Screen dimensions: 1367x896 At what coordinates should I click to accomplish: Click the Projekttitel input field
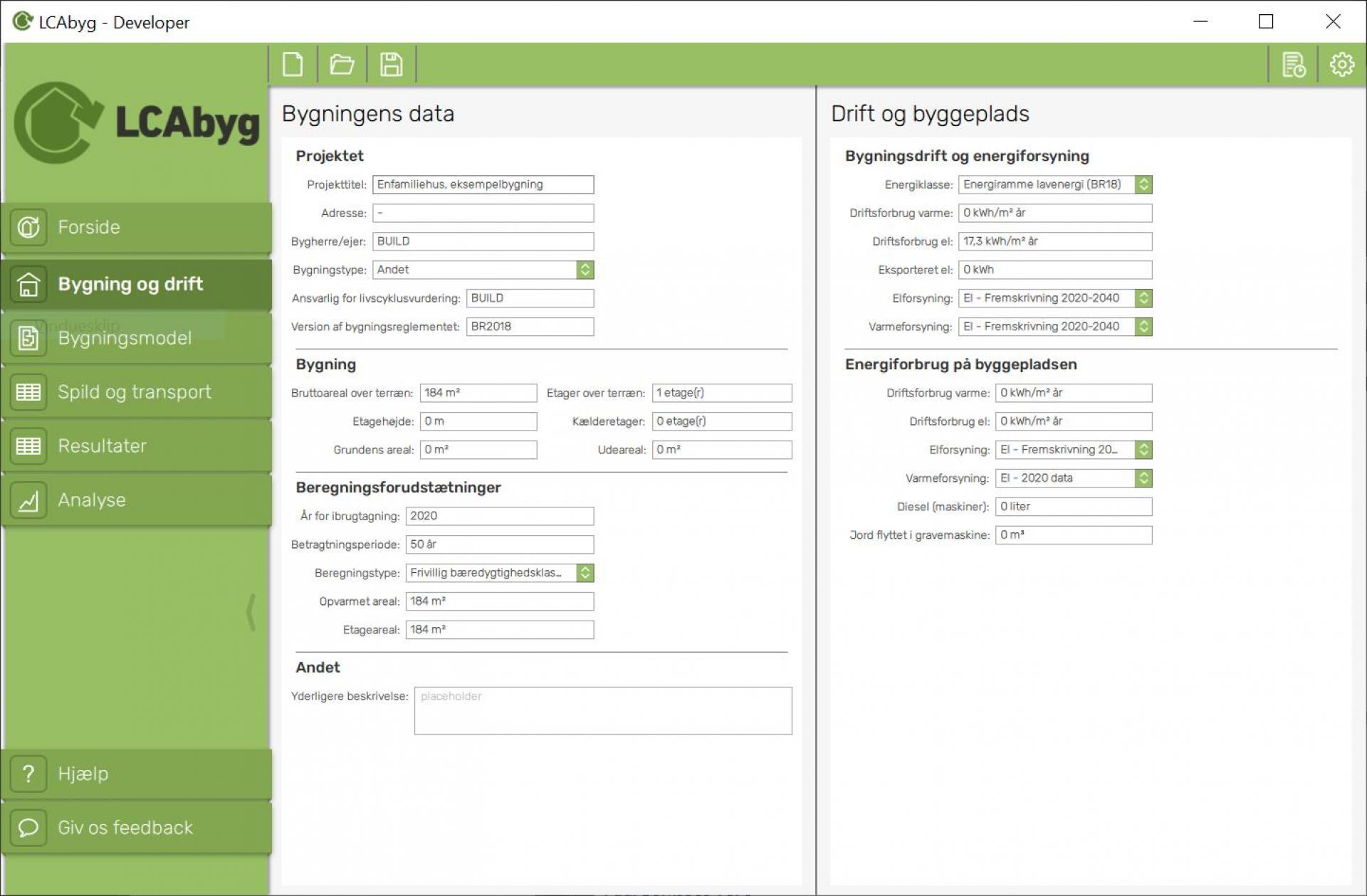click(x=483, y=184)
